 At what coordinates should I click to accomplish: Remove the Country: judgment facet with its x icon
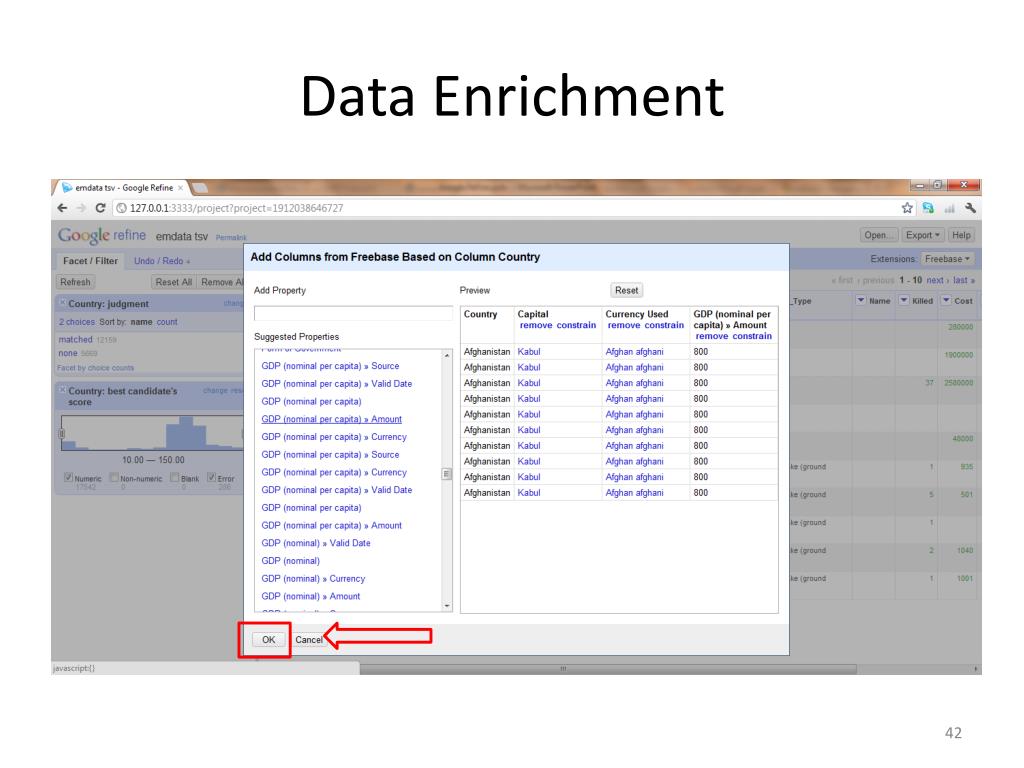pyautogui.click(x=63, y=303)
